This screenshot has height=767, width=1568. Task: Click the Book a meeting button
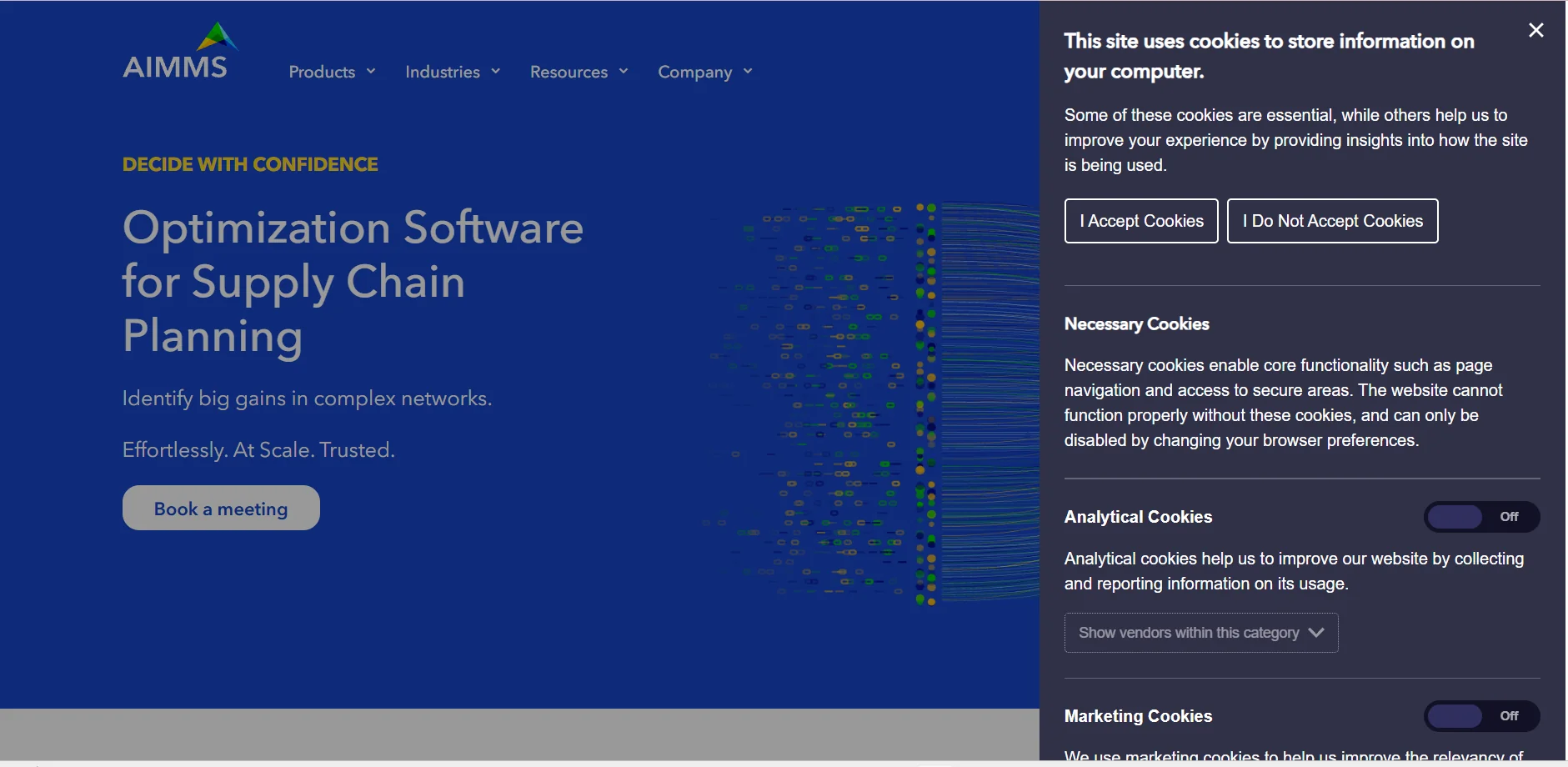[x=221, y=509]
